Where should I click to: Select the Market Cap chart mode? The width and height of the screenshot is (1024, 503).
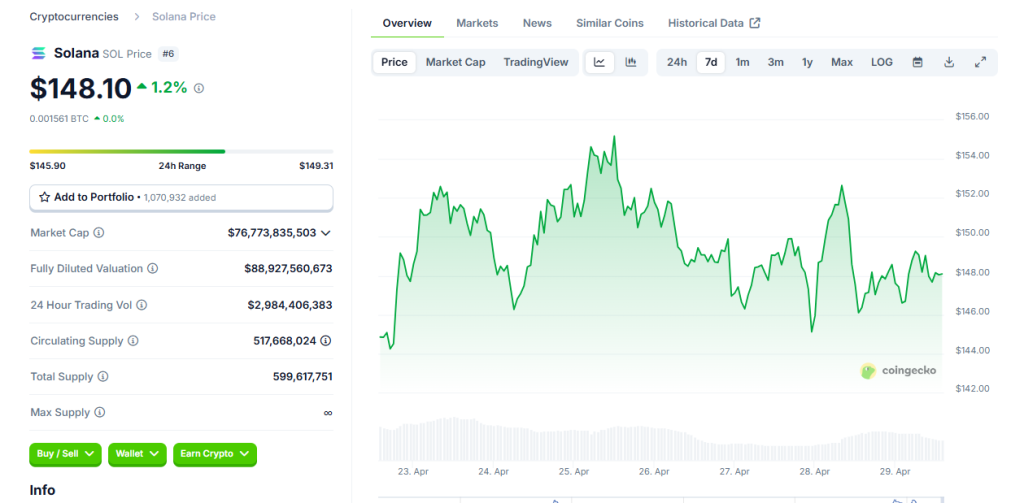point(456,62)
